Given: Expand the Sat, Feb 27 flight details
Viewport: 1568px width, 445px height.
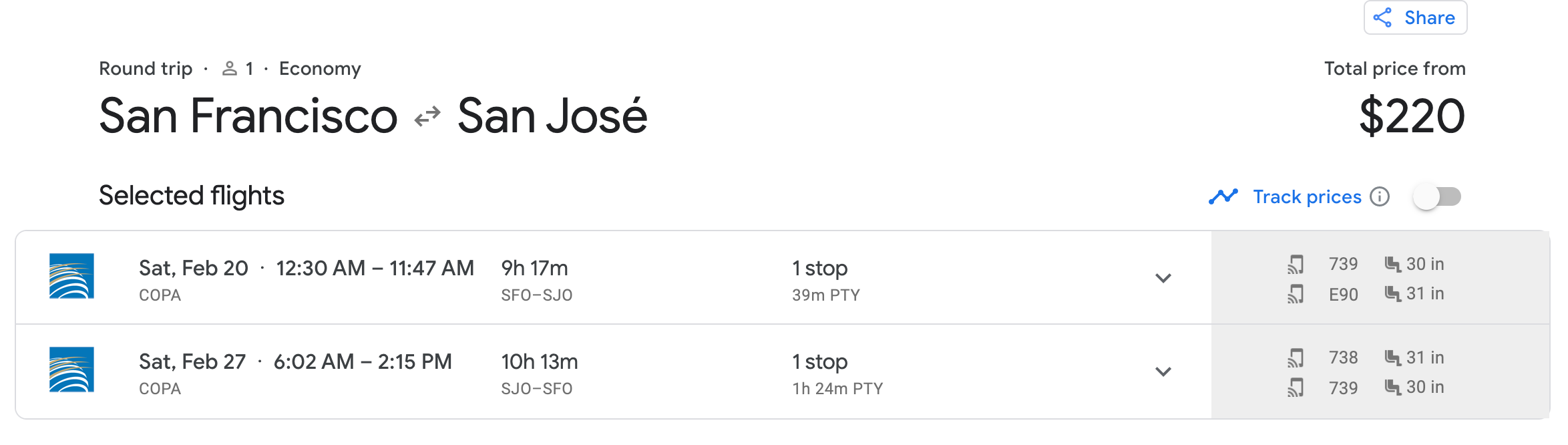Looking at the screenshot, I should click(1163, 372).
